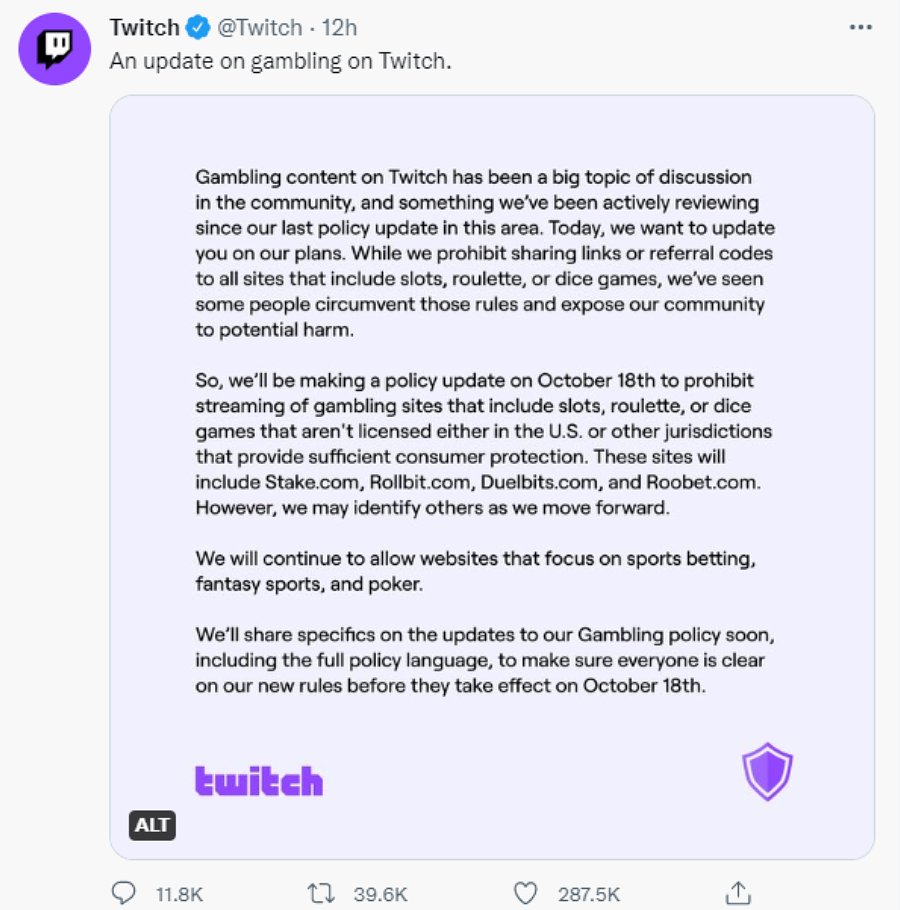
Task: Click the comment bubble next to 11.8K
Action: [124, 893]
